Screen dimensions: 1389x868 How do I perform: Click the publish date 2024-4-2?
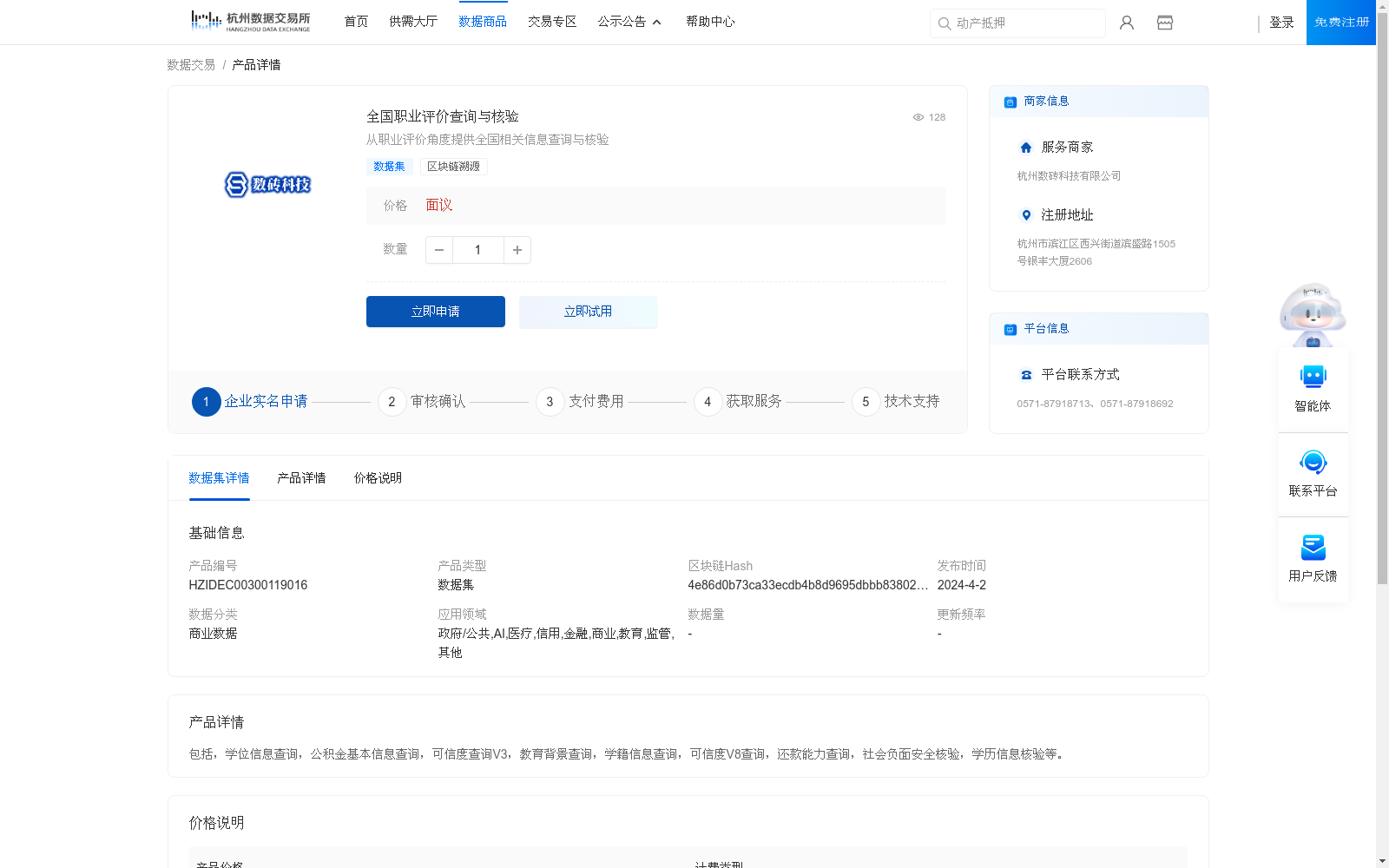pyautogui.click(x=962, y=585)
